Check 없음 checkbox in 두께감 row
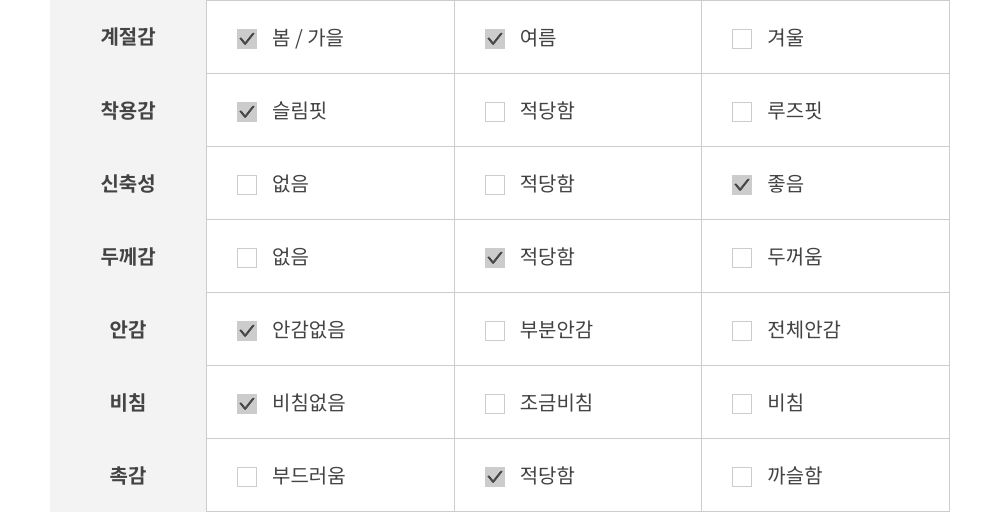This screenshot has width=1000, height=512. [x=247, y=258]
